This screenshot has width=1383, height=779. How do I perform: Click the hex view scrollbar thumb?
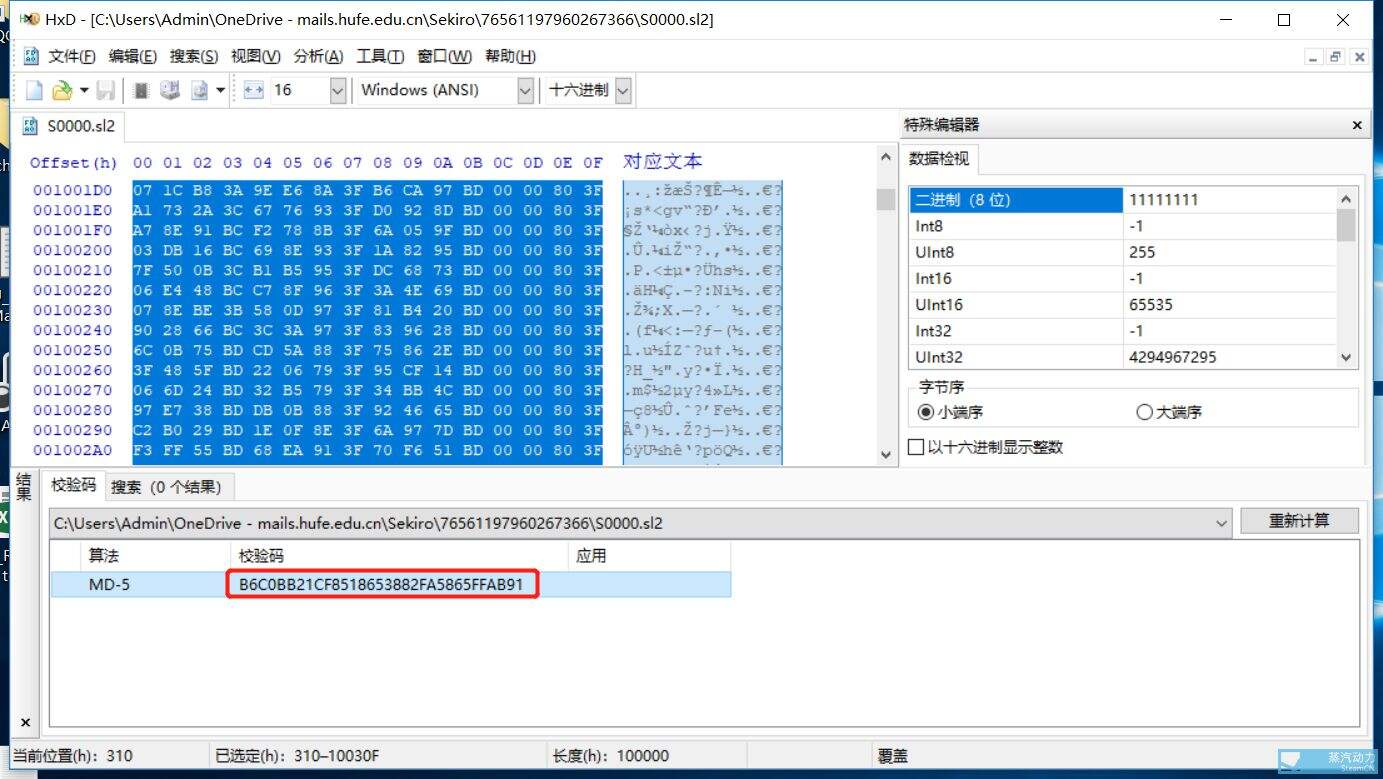click(886, 199)
